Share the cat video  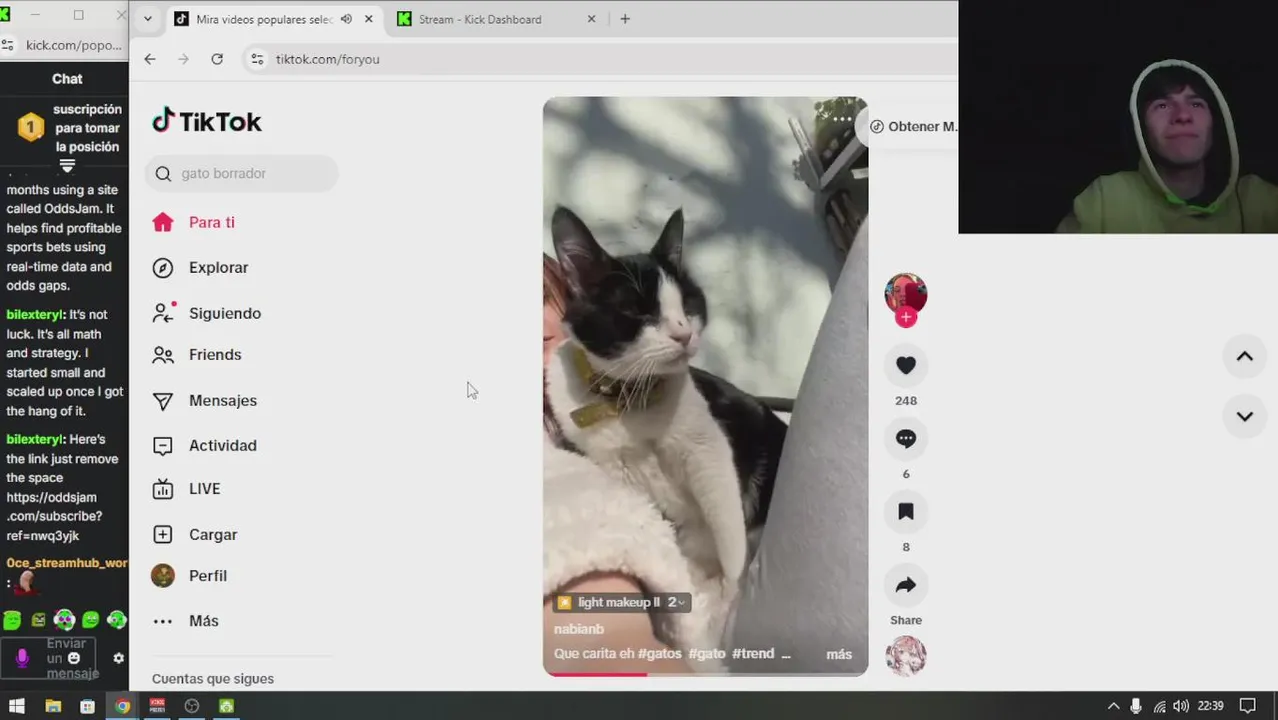coord(906,585)
